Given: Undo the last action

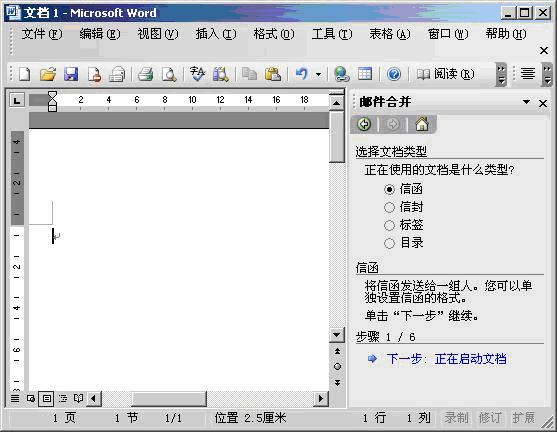Looking at the screenshot, I should 302,74.
